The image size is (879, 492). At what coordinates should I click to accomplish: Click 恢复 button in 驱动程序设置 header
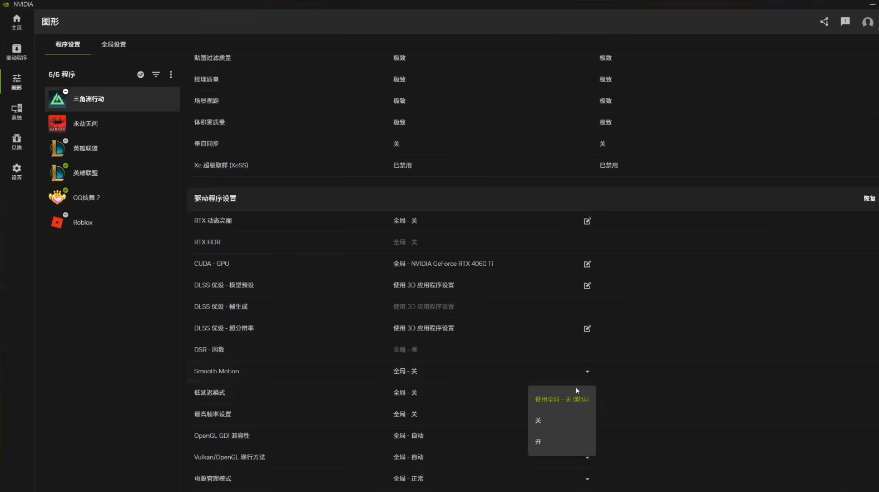click(869, 198)
